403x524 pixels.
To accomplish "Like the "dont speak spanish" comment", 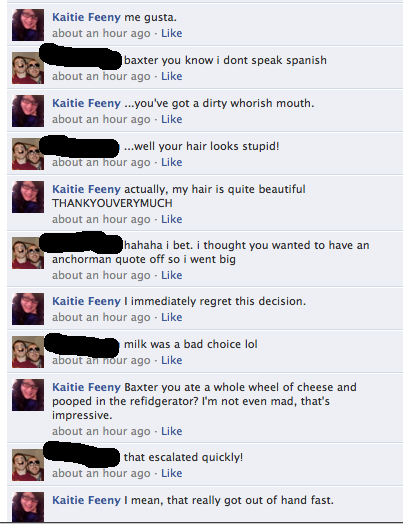I will pyautogui.click(x=172, y=76).
